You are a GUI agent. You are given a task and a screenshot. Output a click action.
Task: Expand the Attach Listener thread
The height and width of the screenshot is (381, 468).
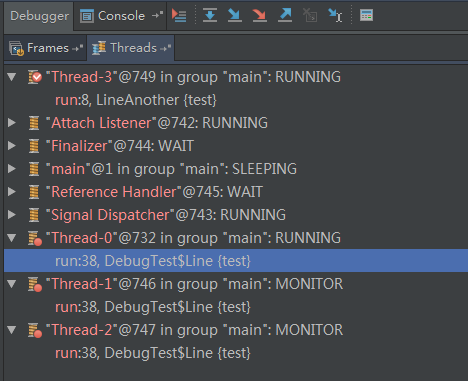[12, 123]
